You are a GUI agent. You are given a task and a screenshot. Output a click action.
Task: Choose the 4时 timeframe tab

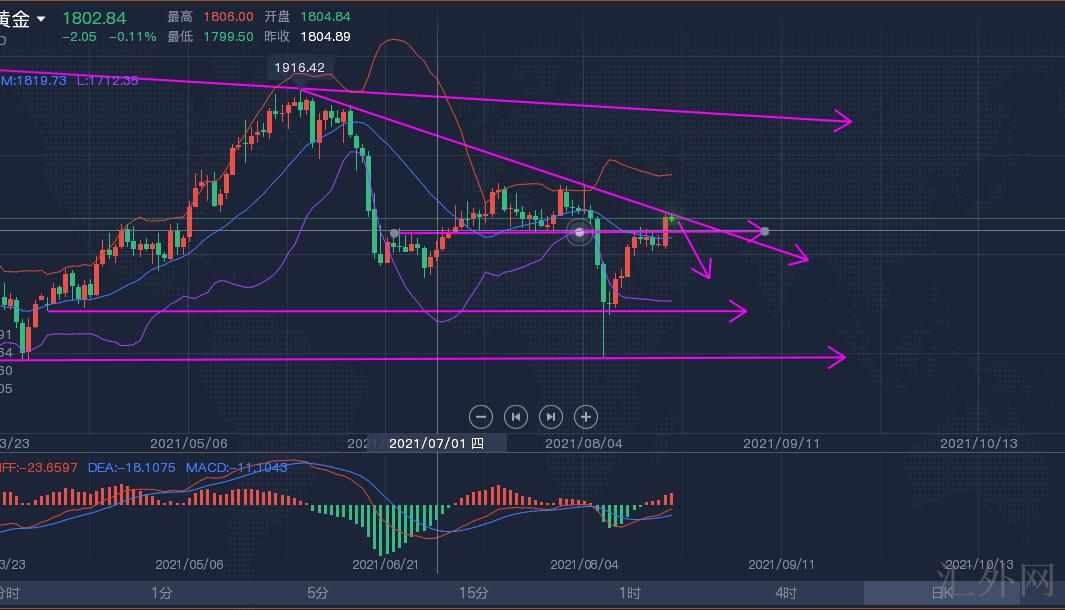pos(786,593)
